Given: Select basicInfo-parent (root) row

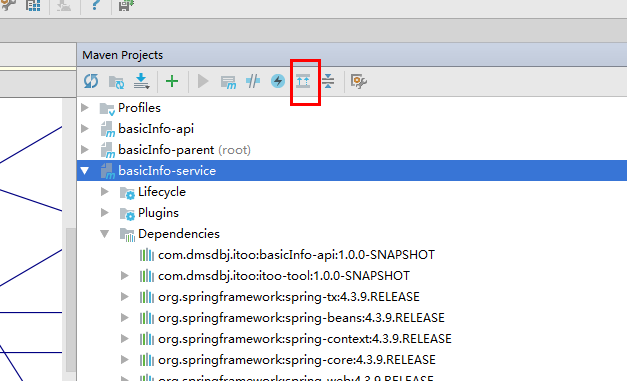Looking at the screenshot, I should (352, 150).
